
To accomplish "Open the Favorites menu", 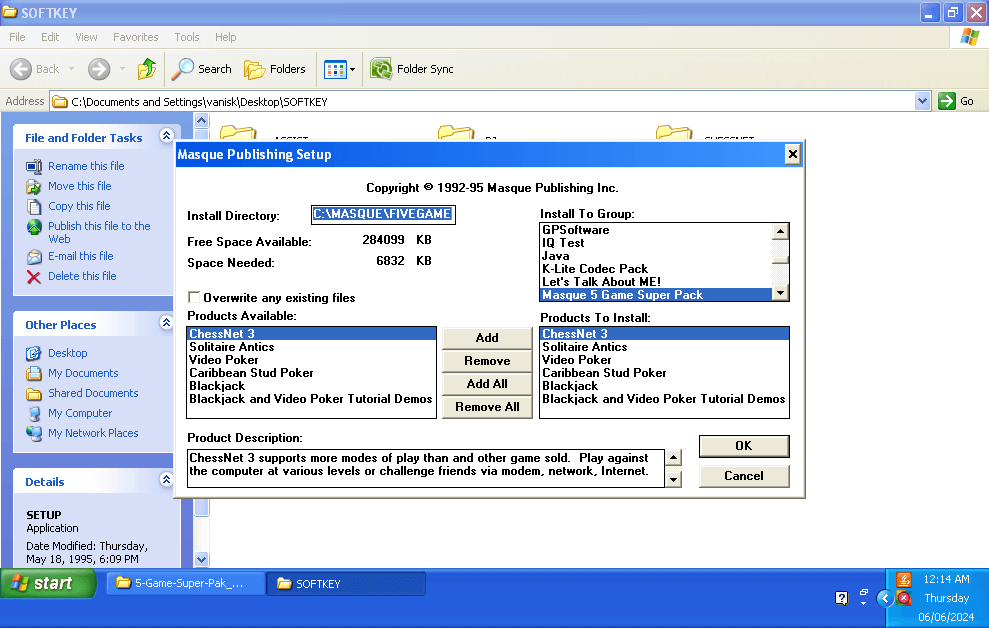I will click(136, 37).
